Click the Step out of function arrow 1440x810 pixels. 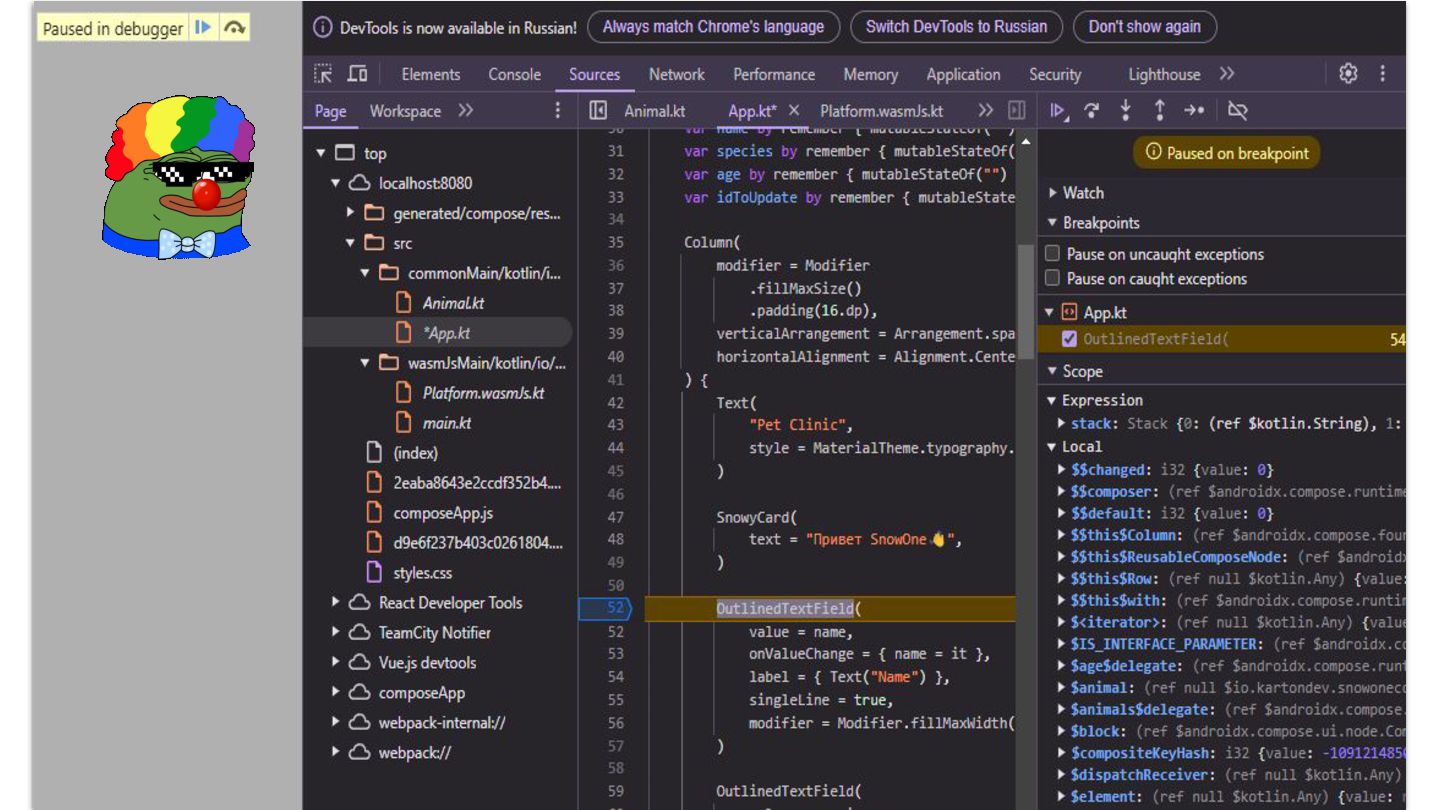click(1159, 111)
